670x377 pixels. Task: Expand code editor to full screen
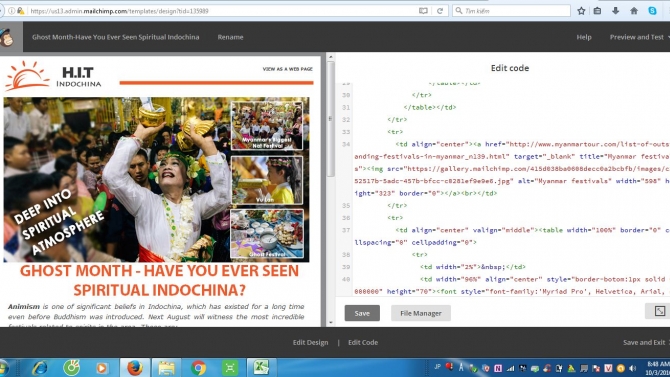pyautogui.click(x=659, y=311)
